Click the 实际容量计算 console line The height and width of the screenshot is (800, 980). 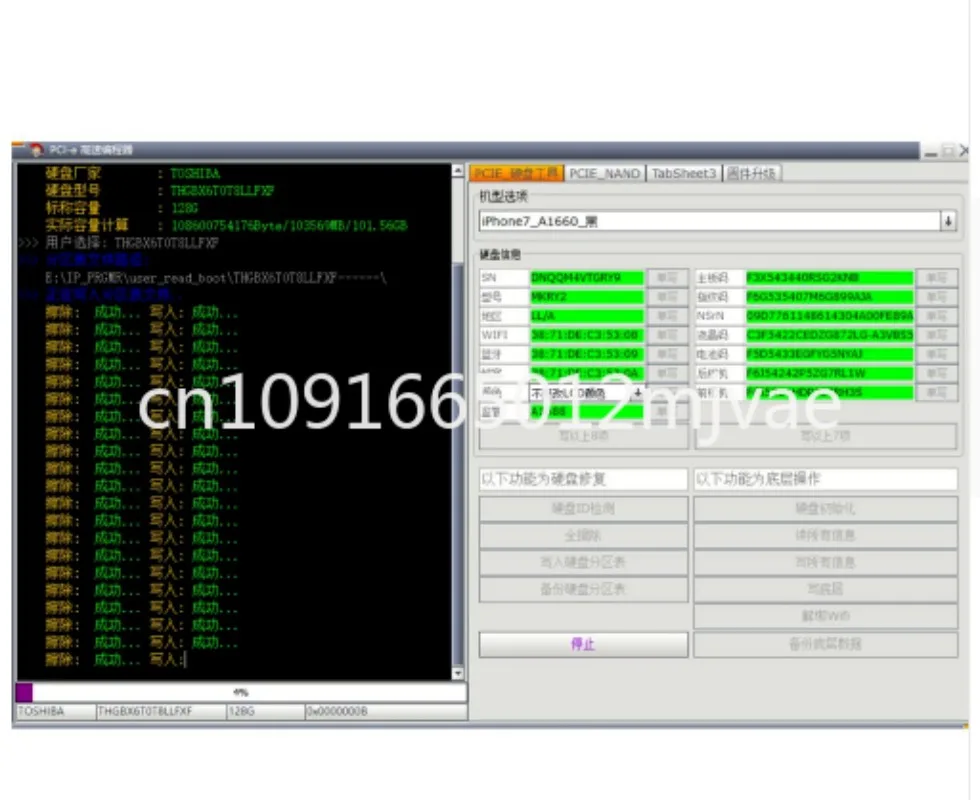point(226,226)
